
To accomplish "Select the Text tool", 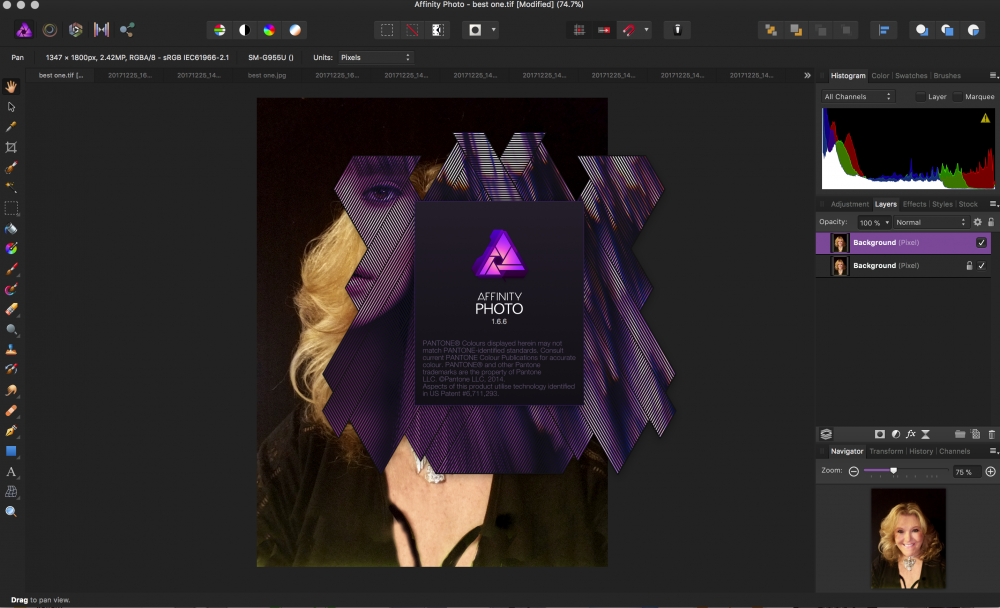I will click(x=12, y=470).
